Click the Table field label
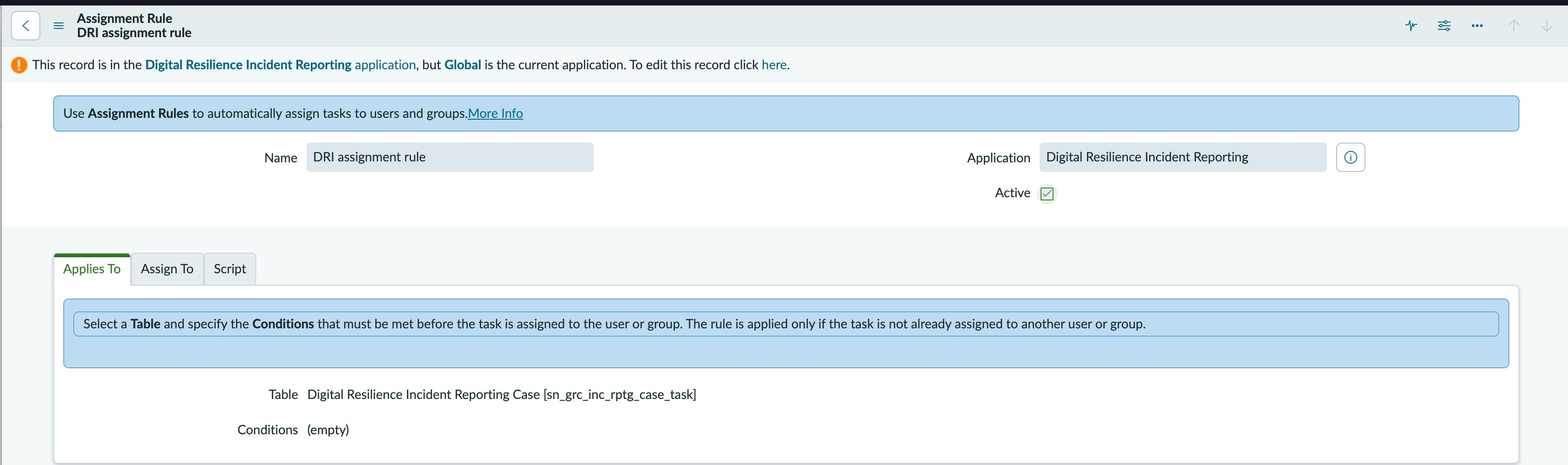1568x465 pixels. [283, 394]
